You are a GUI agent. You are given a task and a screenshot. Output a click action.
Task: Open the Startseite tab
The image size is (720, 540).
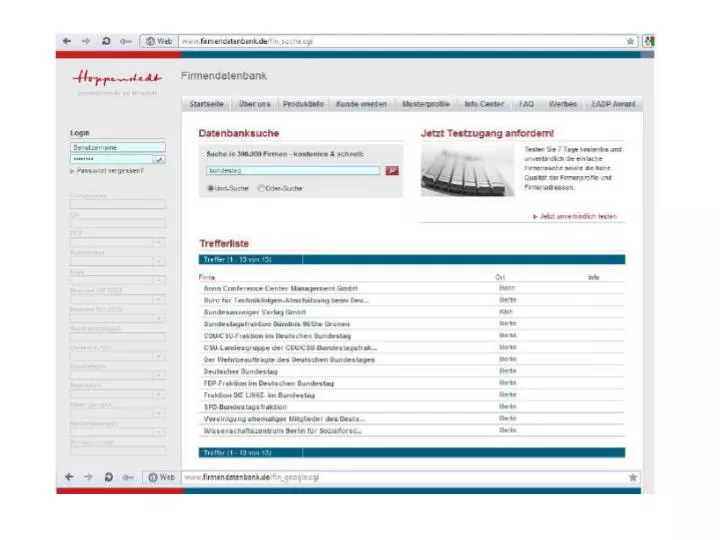click(x=207, y=104)
